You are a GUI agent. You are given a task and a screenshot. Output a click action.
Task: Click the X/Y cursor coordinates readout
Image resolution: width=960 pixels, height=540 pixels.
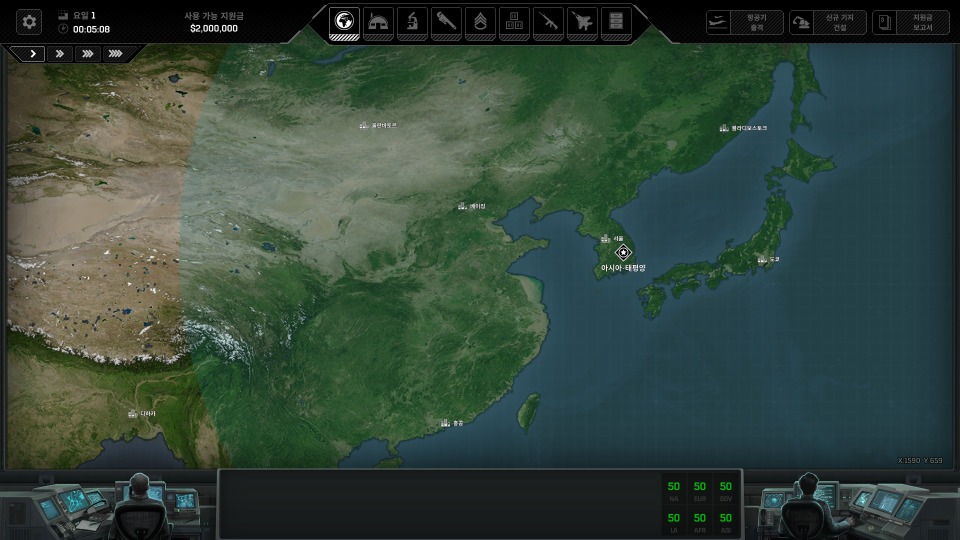tap(920, 460)
